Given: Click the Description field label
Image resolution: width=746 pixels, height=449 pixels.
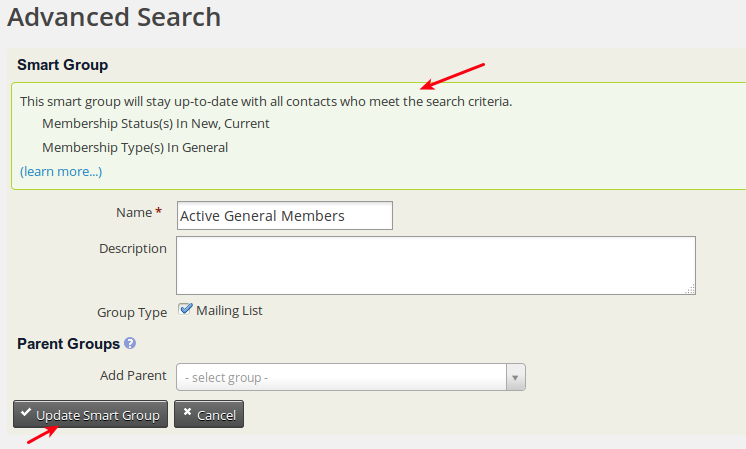Looking at the screenshot, I should coord(133,249).
